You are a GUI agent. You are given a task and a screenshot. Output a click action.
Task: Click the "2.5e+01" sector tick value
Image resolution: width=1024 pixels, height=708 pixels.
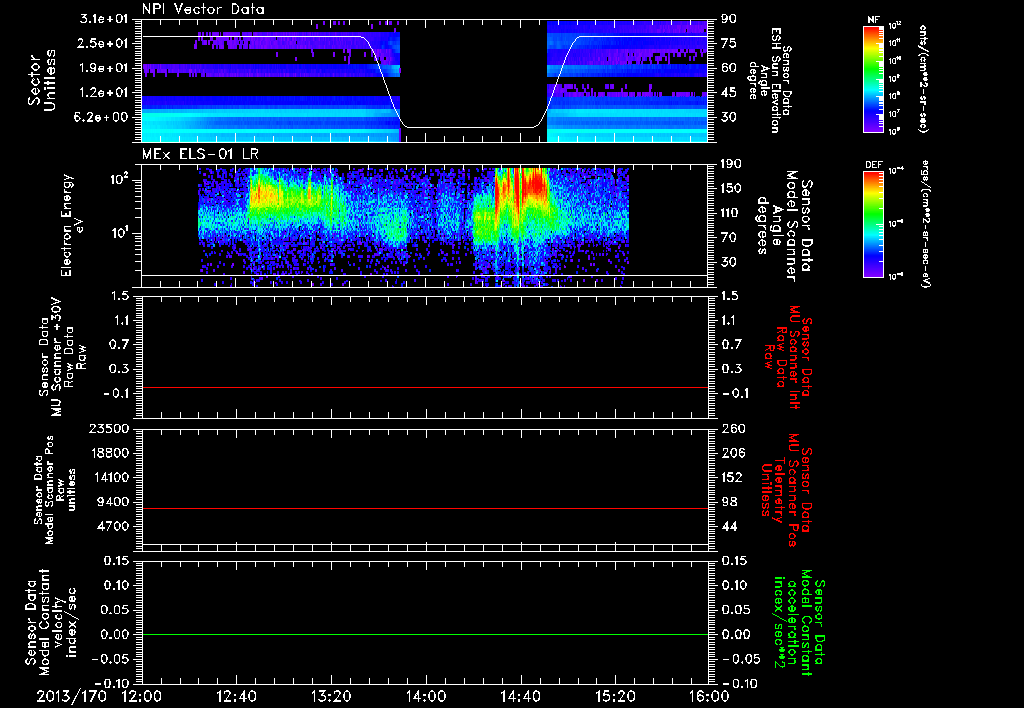(x=104, y=43)
